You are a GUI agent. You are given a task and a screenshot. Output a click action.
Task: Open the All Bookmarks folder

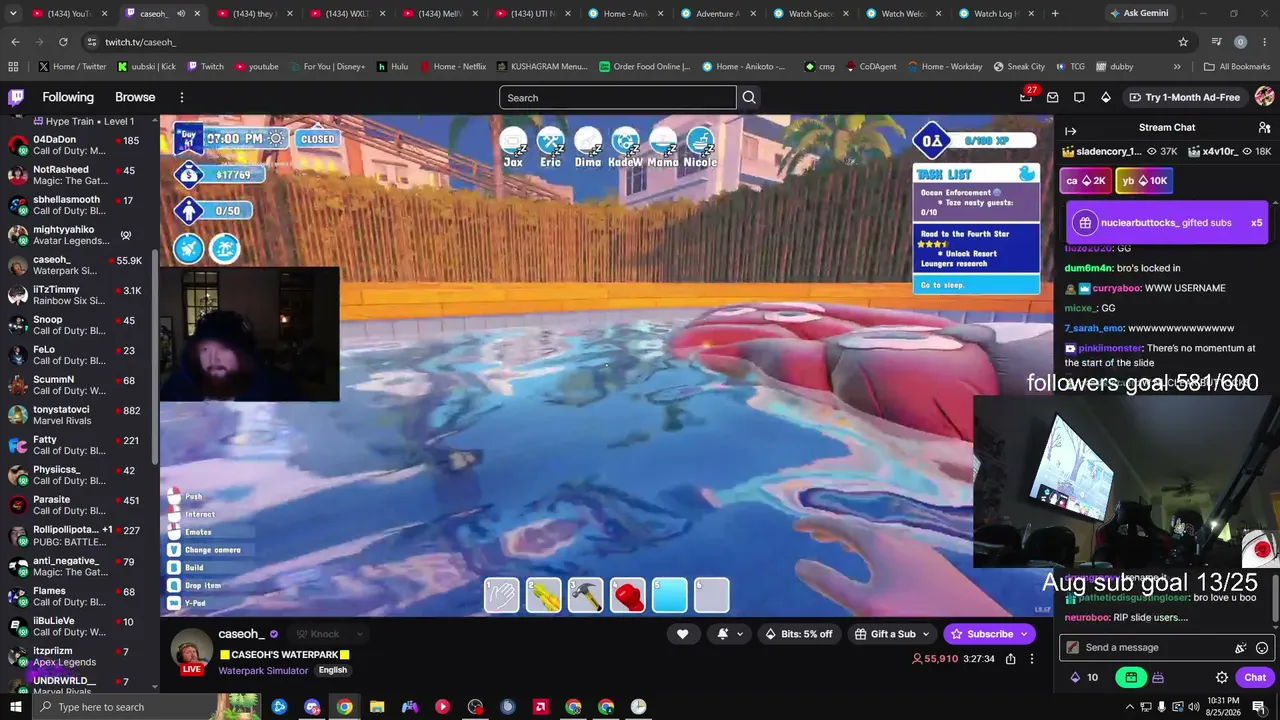[1237, 67]
